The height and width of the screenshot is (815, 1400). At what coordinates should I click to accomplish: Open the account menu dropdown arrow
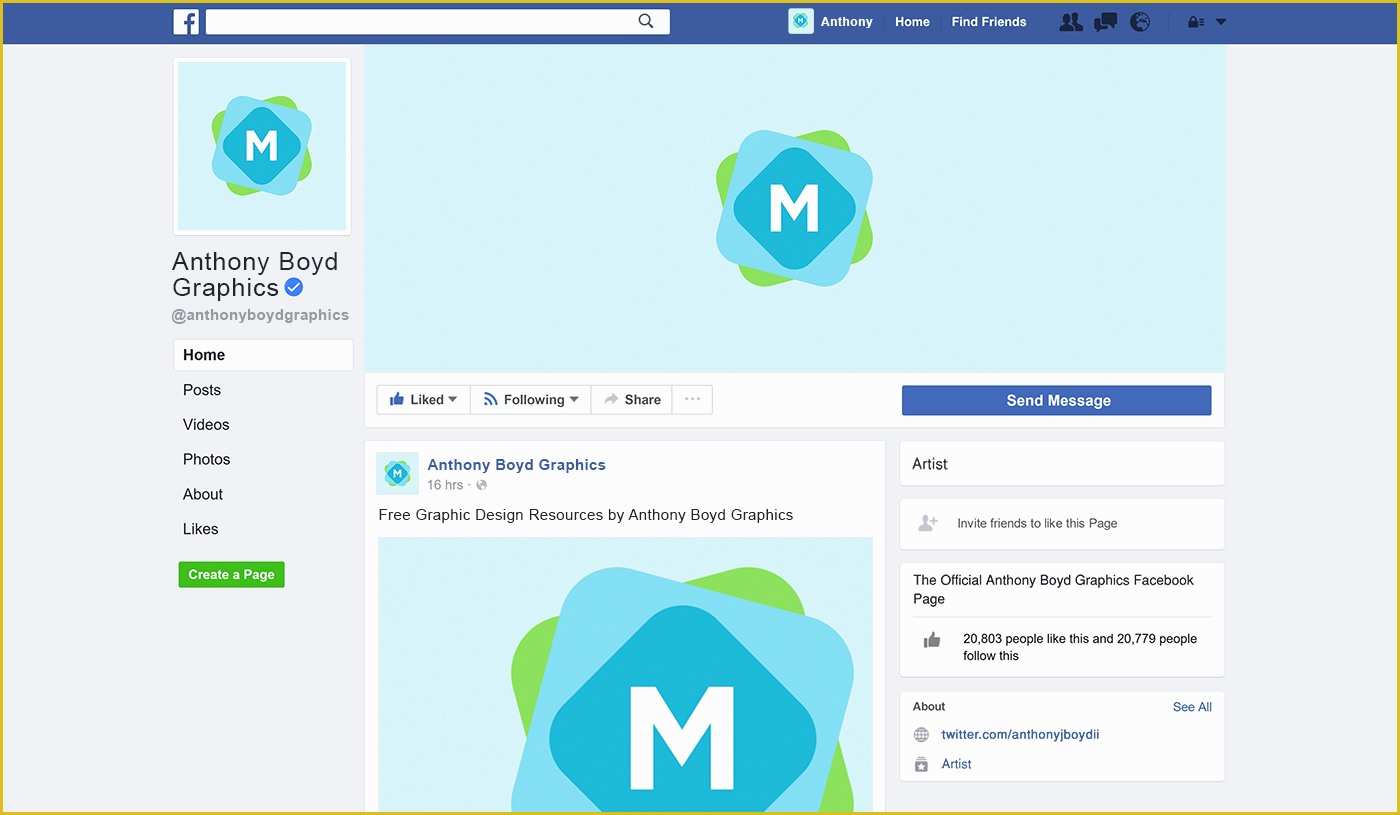pos(1221,22)
